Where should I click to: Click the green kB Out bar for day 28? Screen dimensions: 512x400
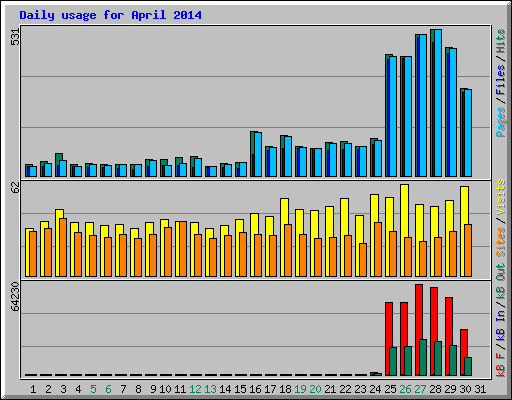click(438, 358)
